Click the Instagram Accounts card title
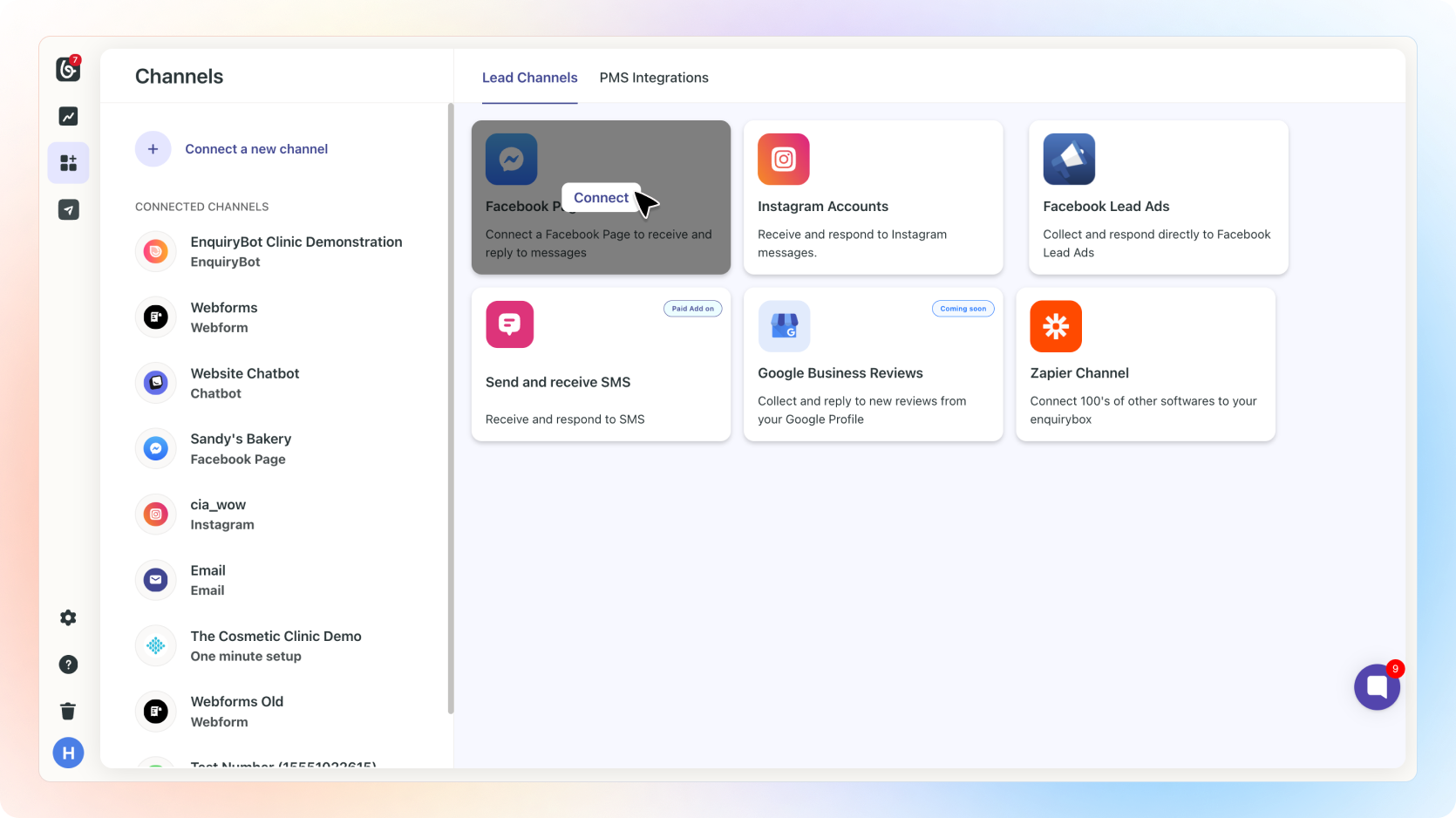1456x818 pixels. pyautogui.click(x=823, y=207)
